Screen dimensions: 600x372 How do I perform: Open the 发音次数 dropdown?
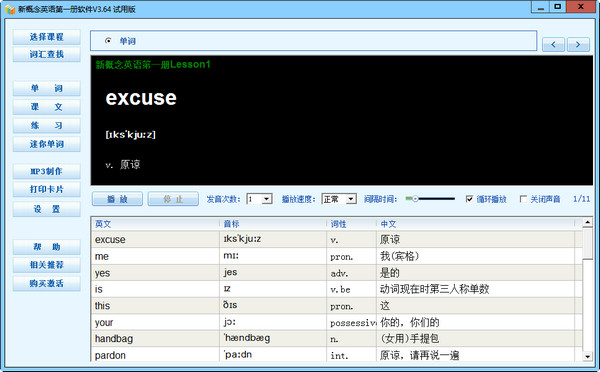[x=259, y=199]
